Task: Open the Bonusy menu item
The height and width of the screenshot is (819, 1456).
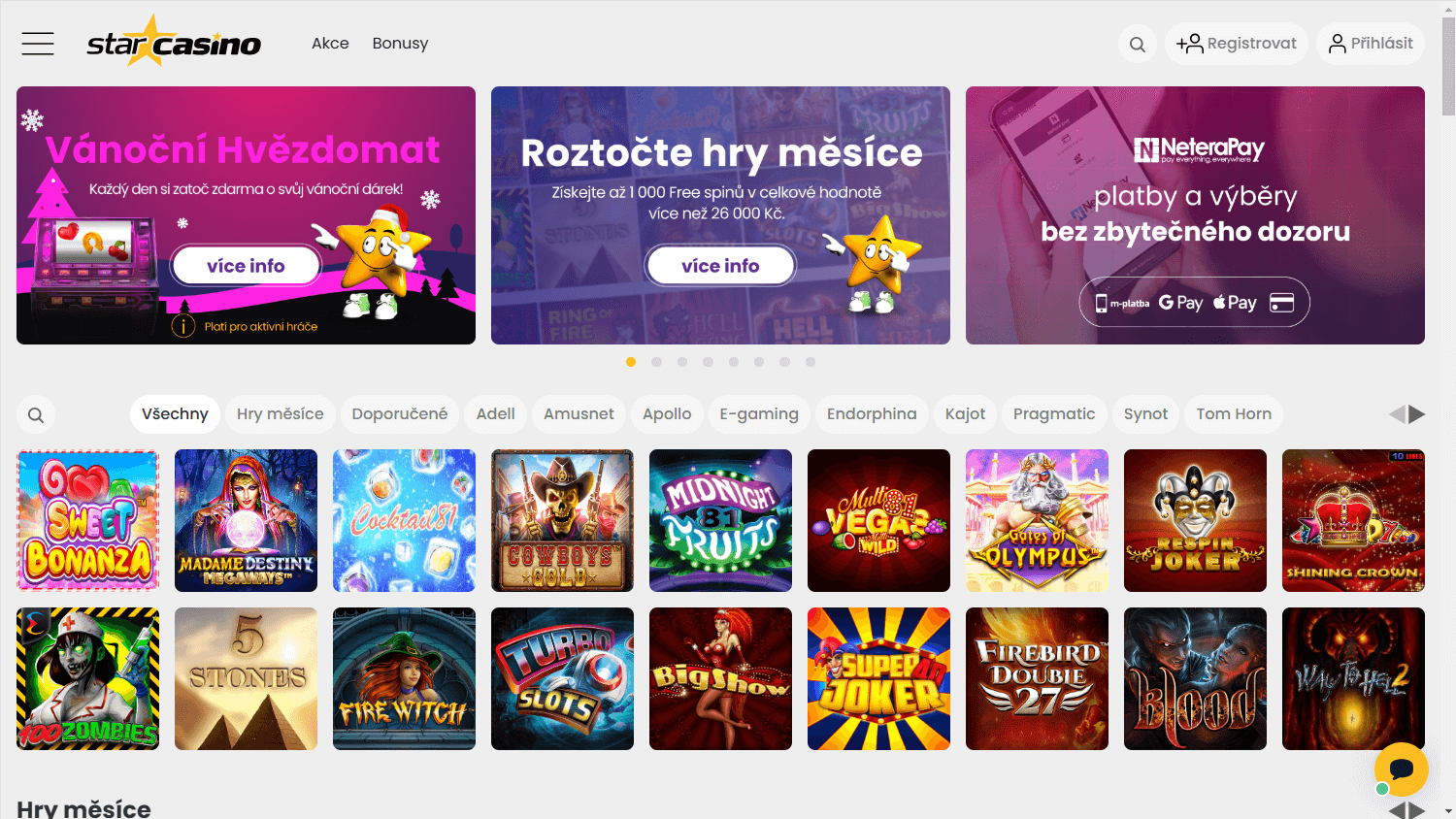Action: coord(400,43)
